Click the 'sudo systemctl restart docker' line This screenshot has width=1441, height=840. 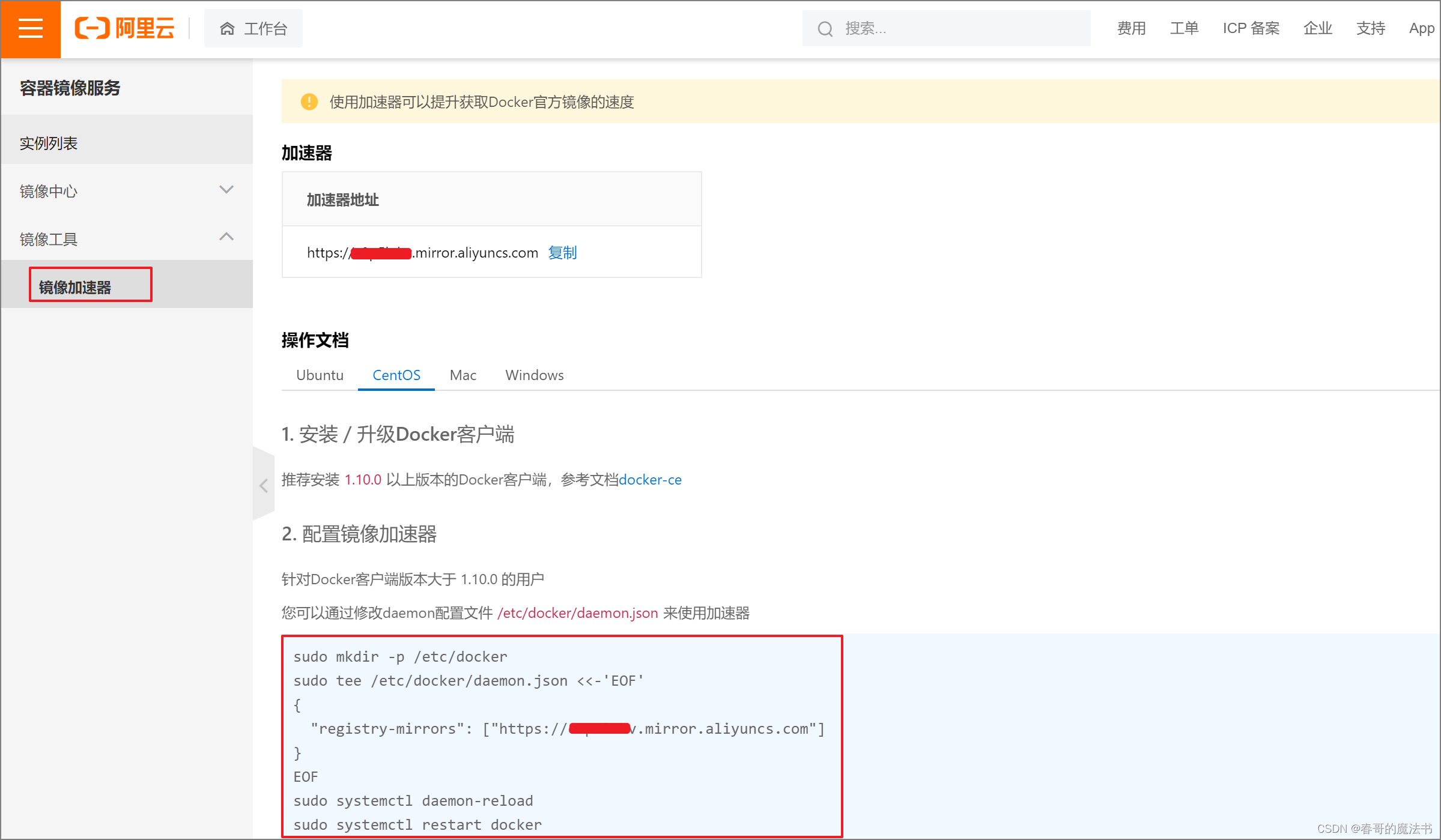(x=417, y=825)
